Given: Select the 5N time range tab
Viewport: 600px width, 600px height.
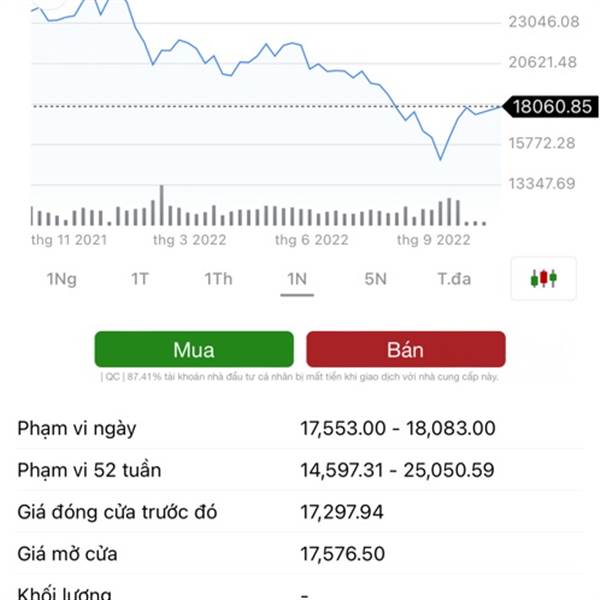Looking at the screenshot, I should [375, 279].
